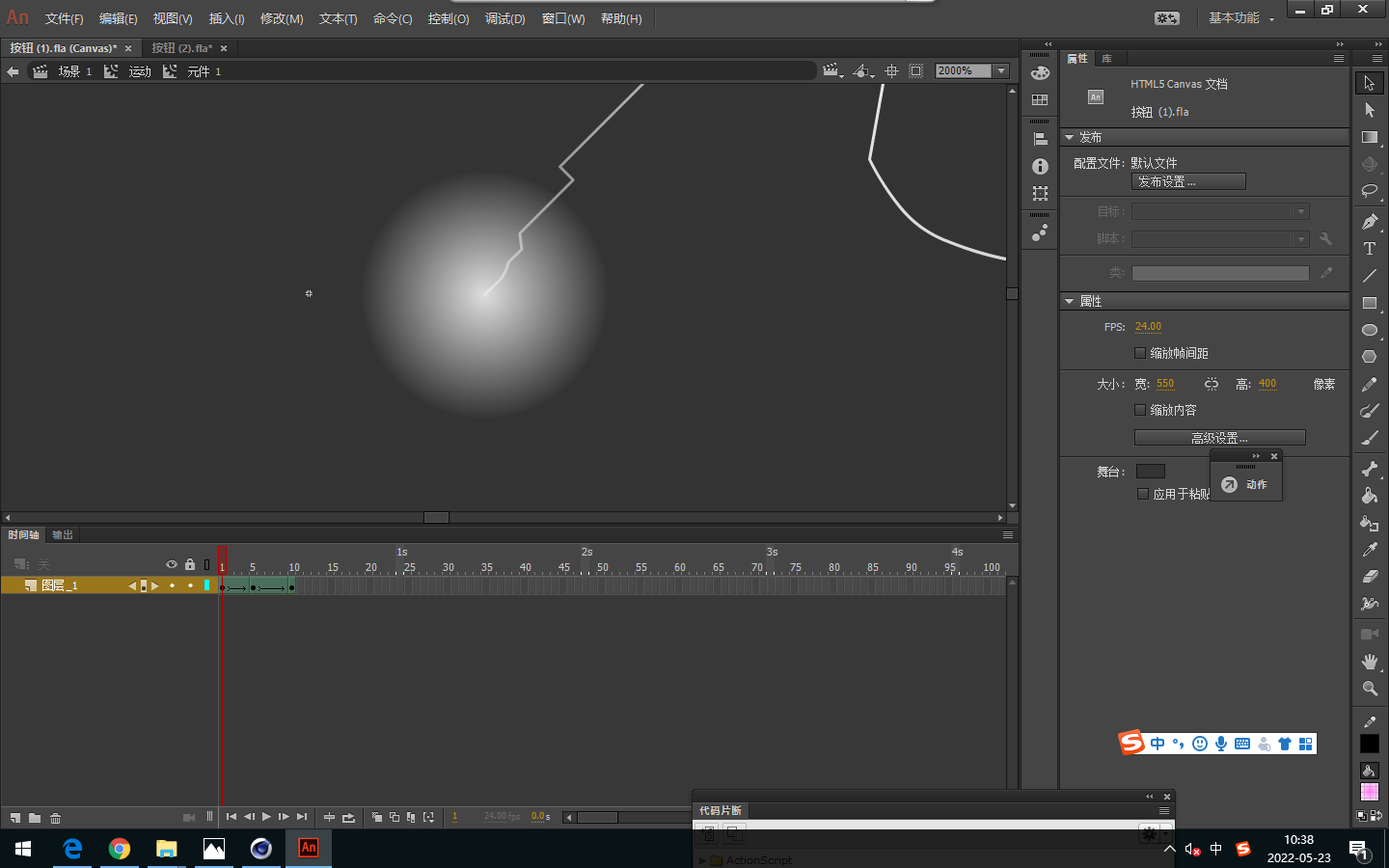The image size is (1389, 868).
Task: Check the 缩放内容 checkbox
Action: point(1140,410)
